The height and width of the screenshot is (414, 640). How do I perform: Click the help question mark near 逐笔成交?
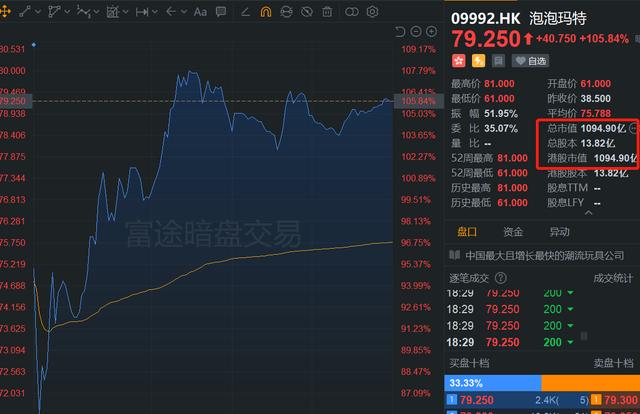[500, 278]
